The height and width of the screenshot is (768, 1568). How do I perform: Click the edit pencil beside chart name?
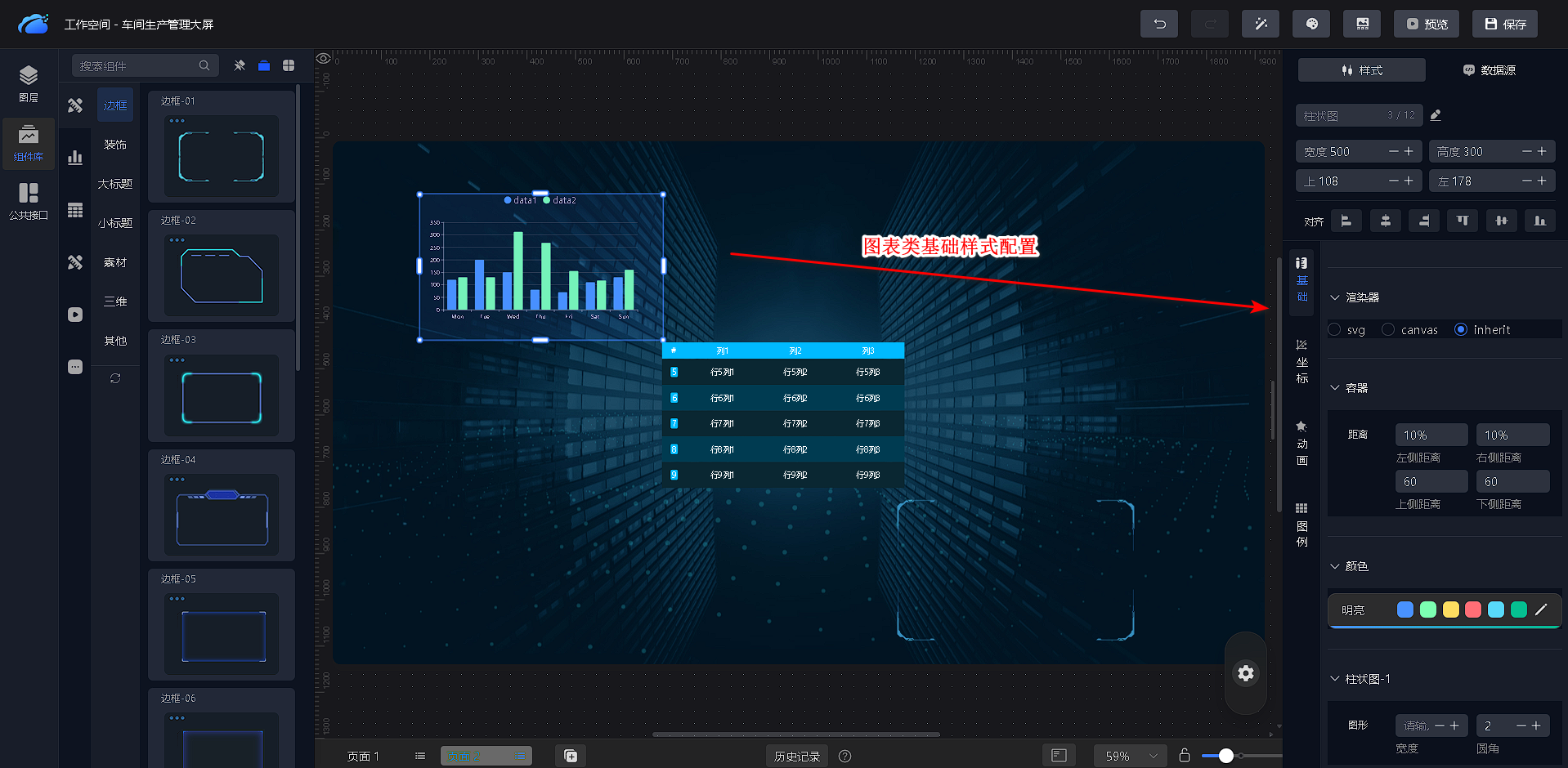1436,116
